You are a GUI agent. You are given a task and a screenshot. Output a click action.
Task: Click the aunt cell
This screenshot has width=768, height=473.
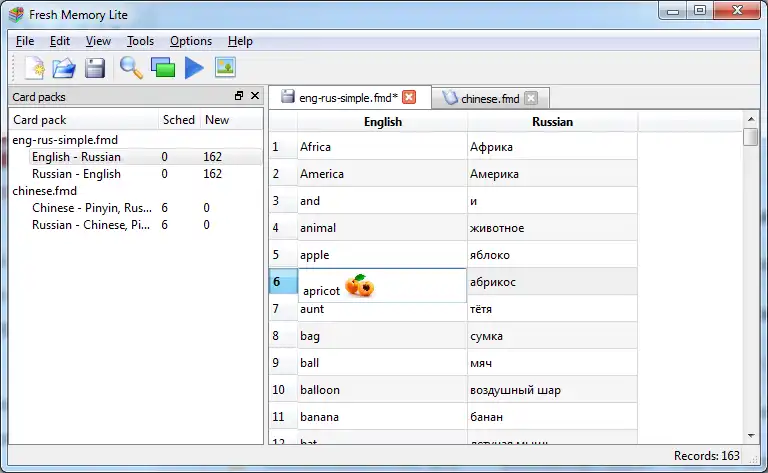point(383,311)
